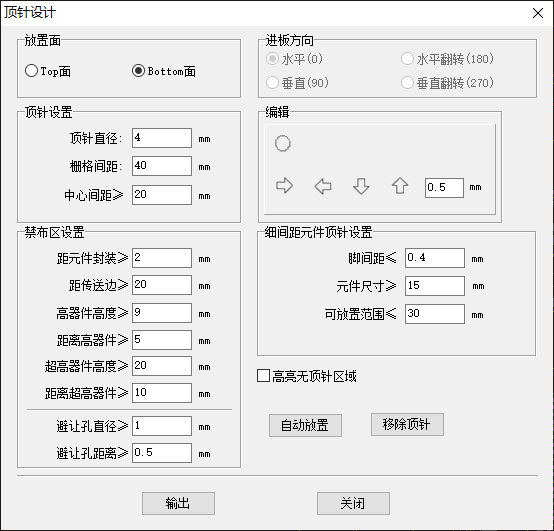Viewport: 554px width, 531px height.
Task: Click the 移除顶针 button
Action: tap(407, 424)
